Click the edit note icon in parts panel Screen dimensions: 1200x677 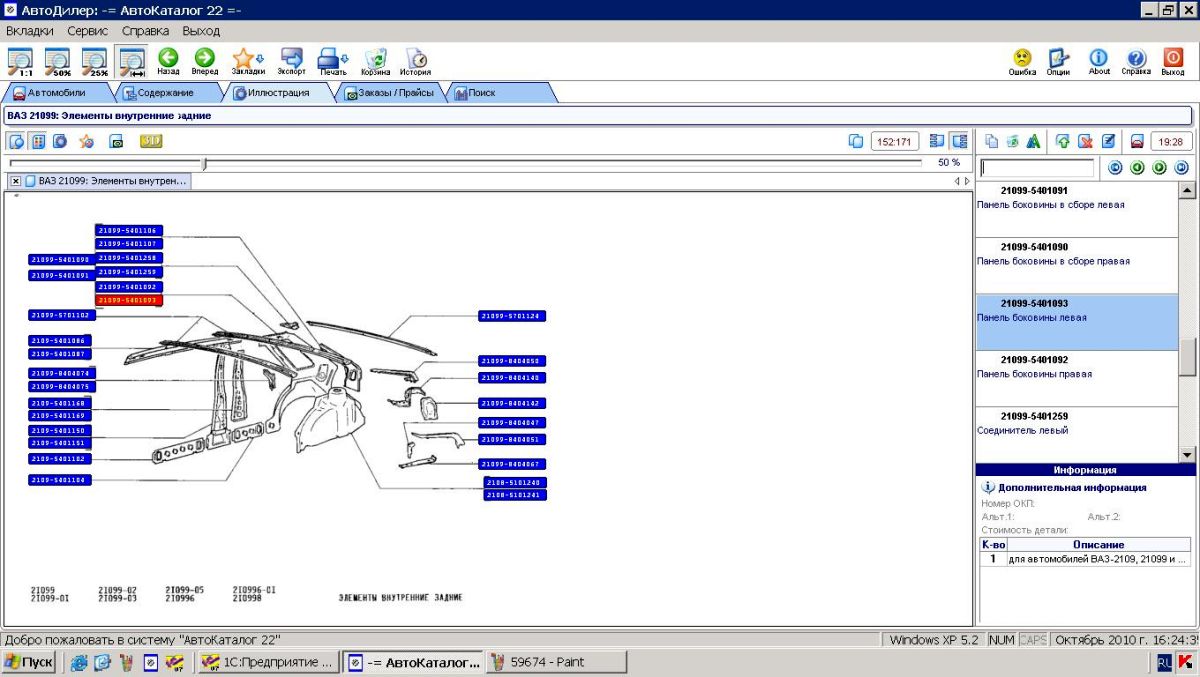click(x=1108, y=141)
